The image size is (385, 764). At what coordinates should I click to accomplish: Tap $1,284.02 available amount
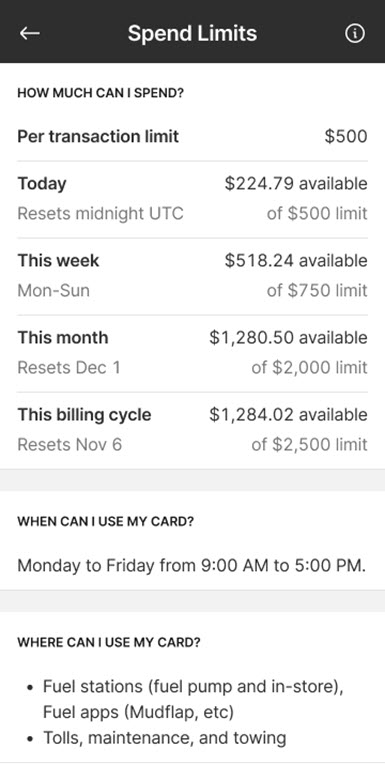tap(288, 415)
